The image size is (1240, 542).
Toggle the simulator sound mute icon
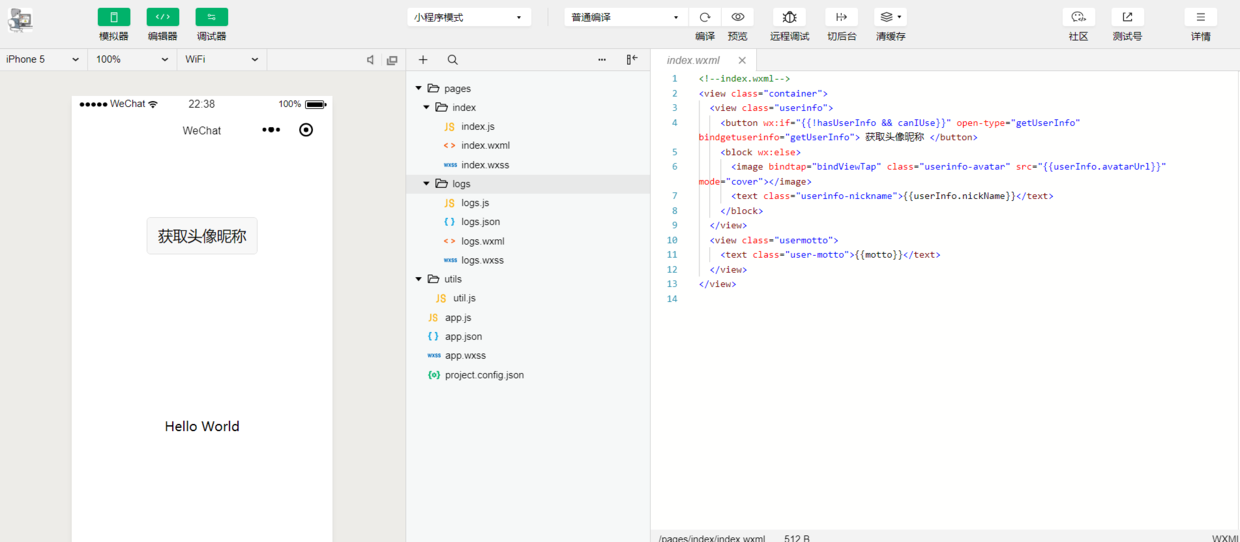click(x=371, y=60)
